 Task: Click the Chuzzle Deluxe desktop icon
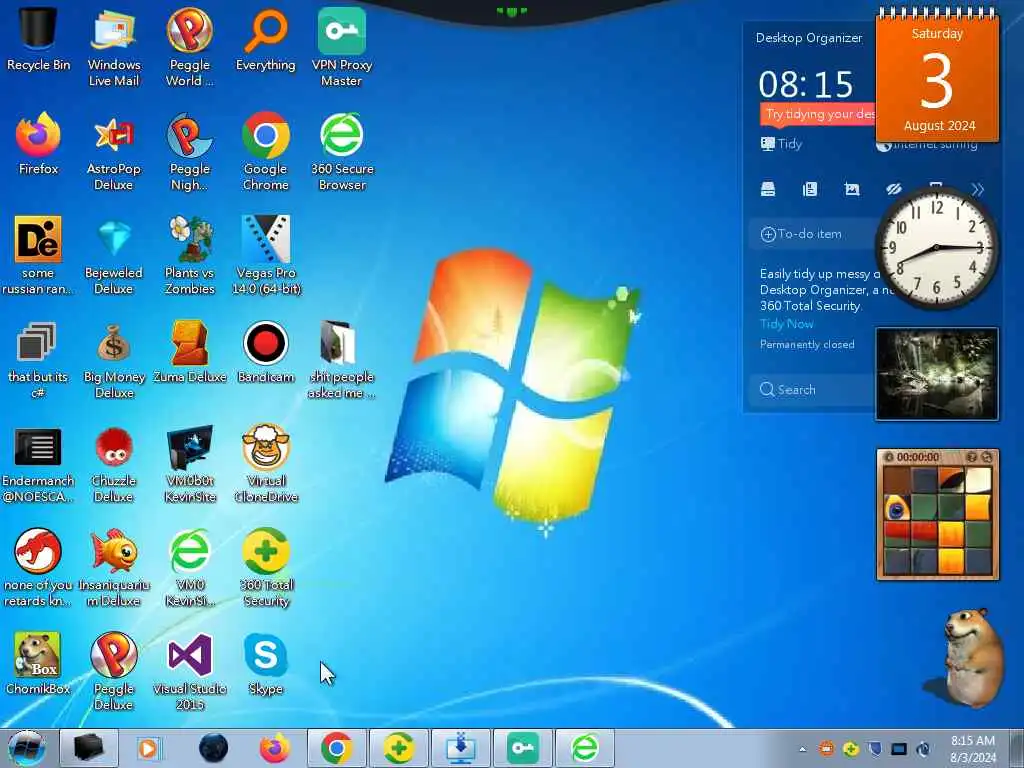click(114, 463)
